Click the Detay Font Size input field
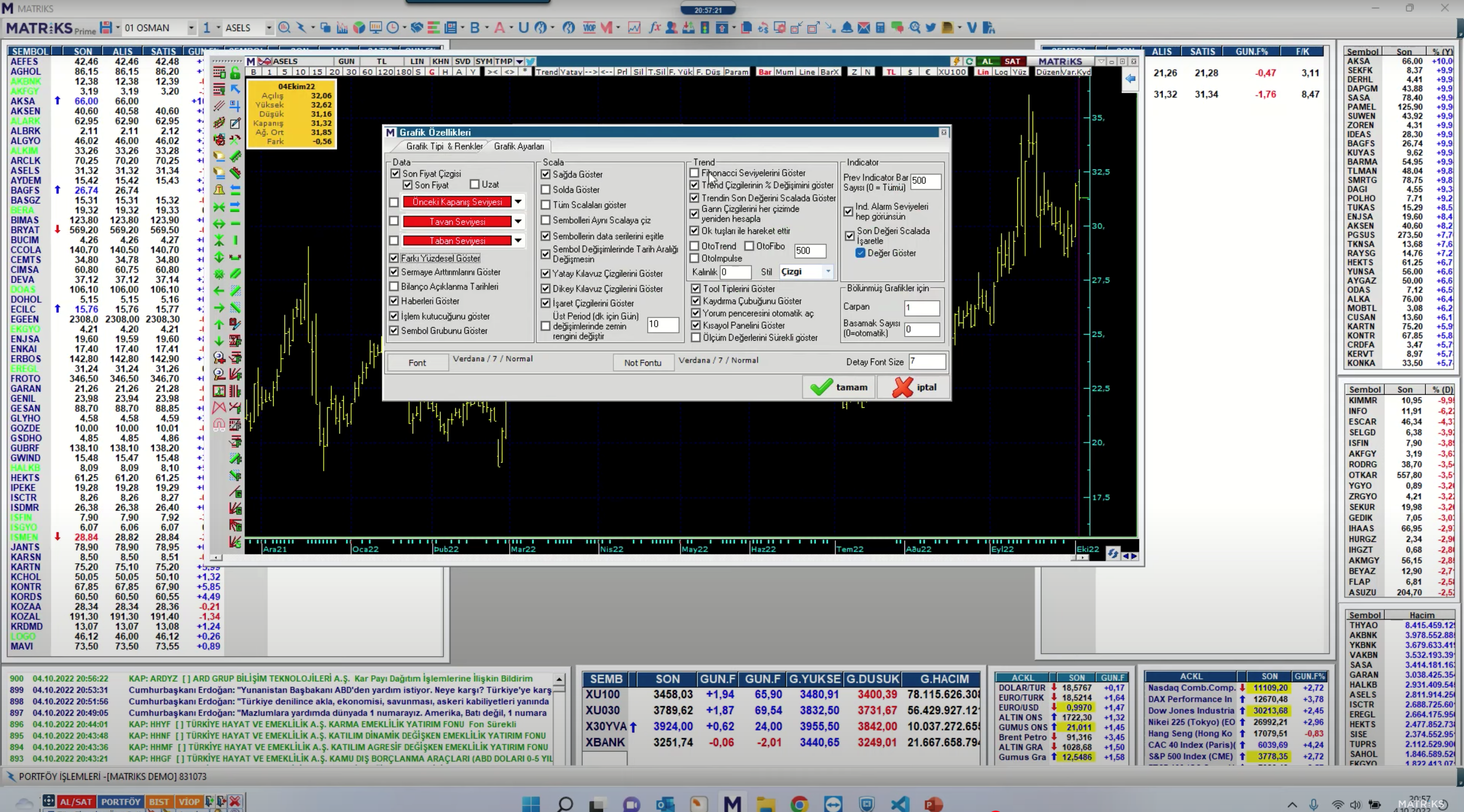This screenshot has height=812, width=1464. click(x=927, y=362)
